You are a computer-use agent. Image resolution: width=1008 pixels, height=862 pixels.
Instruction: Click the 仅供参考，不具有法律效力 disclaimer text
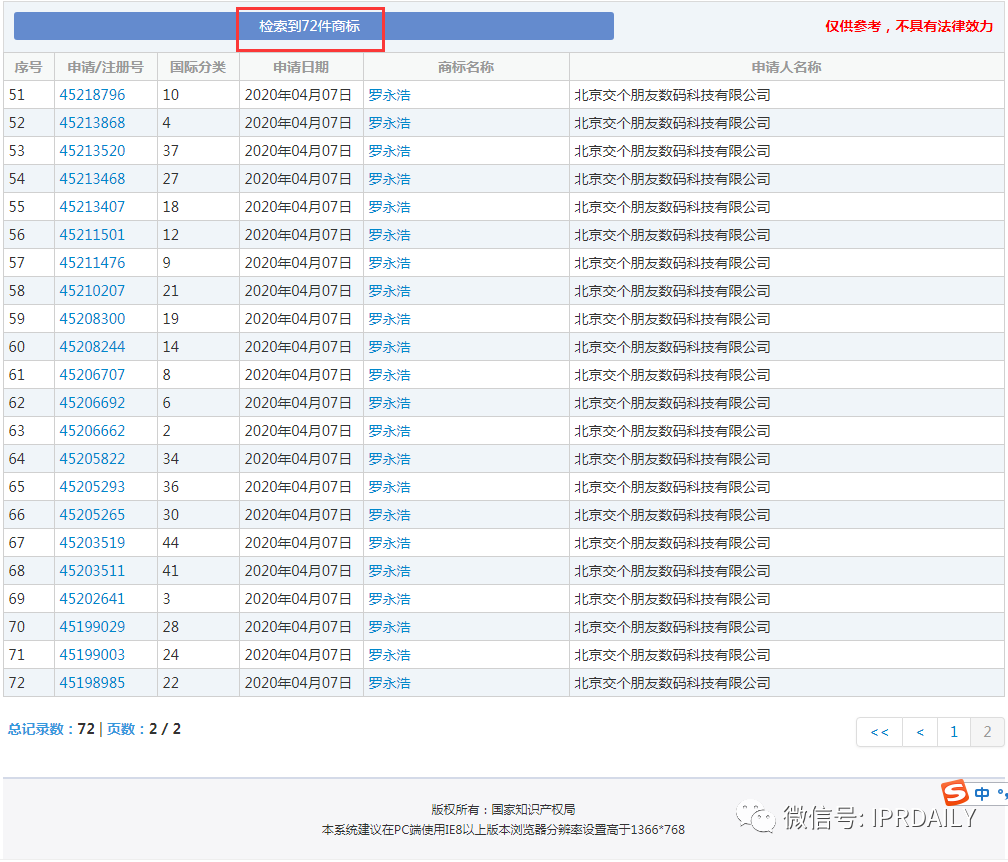(909, 26)
